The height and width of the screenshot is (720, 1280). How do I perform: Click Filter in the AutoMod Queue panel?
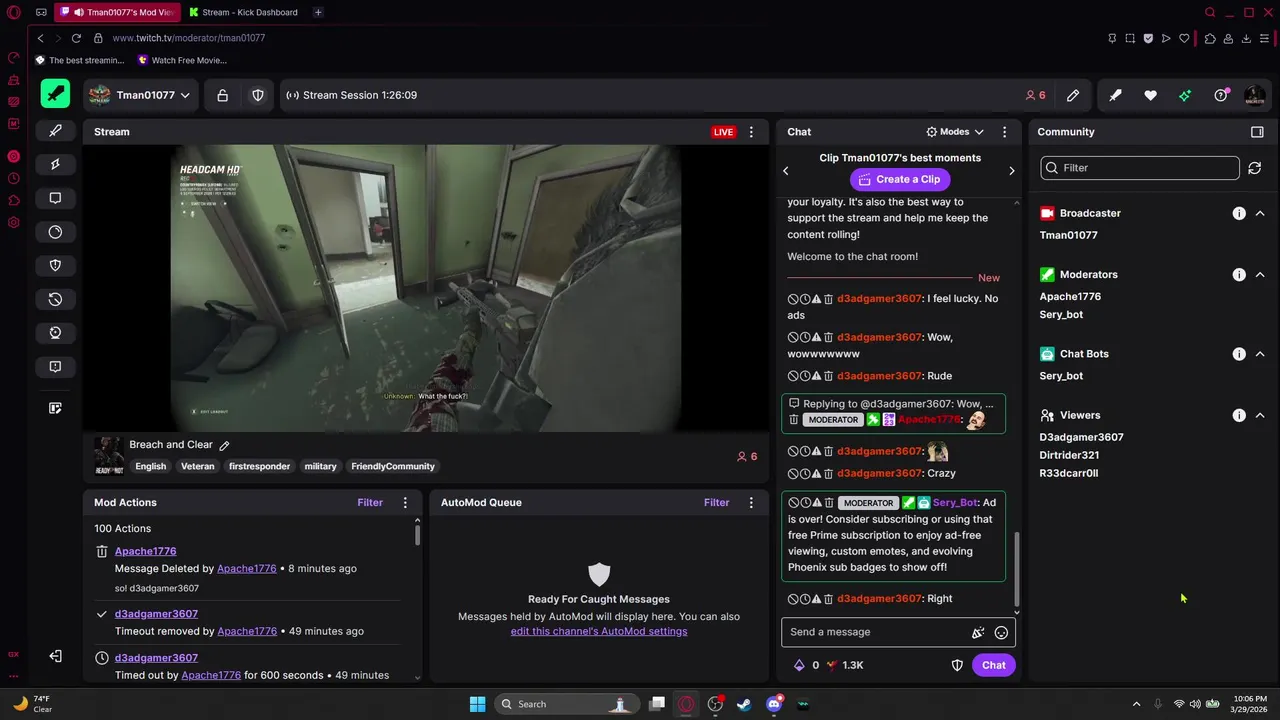(x=716, y=503)
